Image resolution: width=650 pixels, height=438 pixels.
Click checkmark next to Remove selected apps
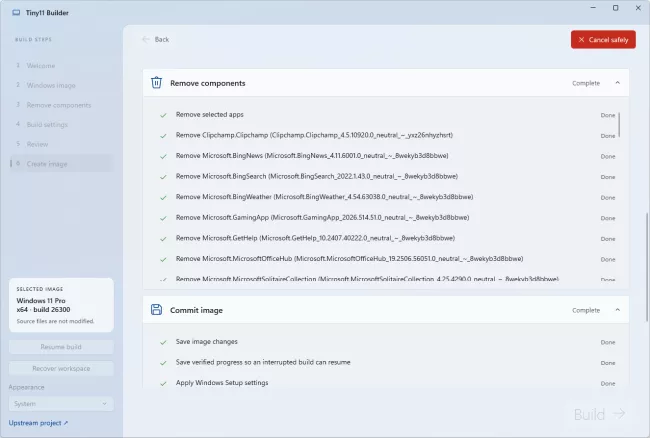click(163, 115)
